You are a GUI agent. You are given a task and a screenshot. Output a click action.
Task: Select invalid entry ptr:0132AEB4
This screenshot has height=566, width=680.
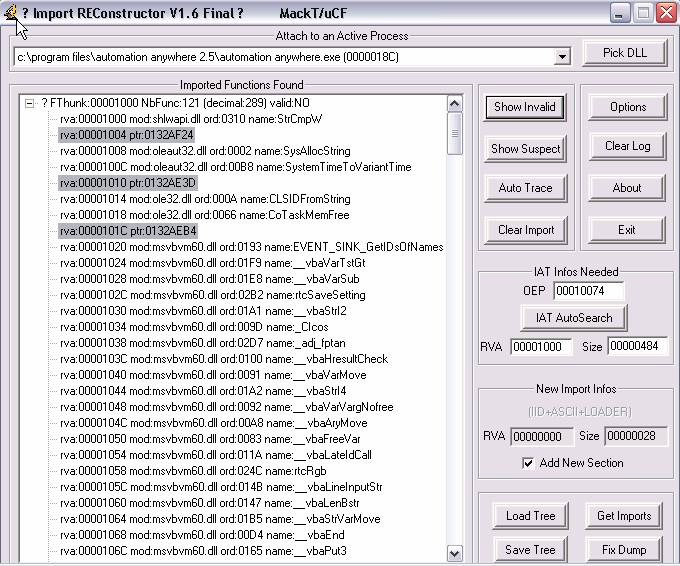tap(128, 231)
